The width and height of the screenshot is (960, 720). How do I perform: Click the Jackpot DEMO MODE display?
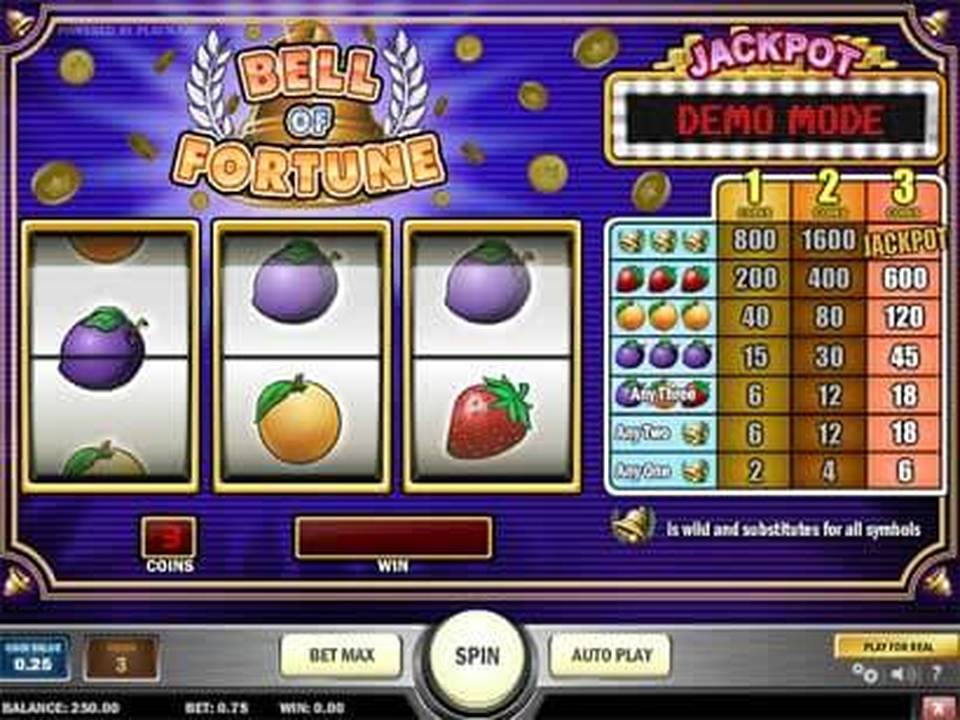click(774, 119)
